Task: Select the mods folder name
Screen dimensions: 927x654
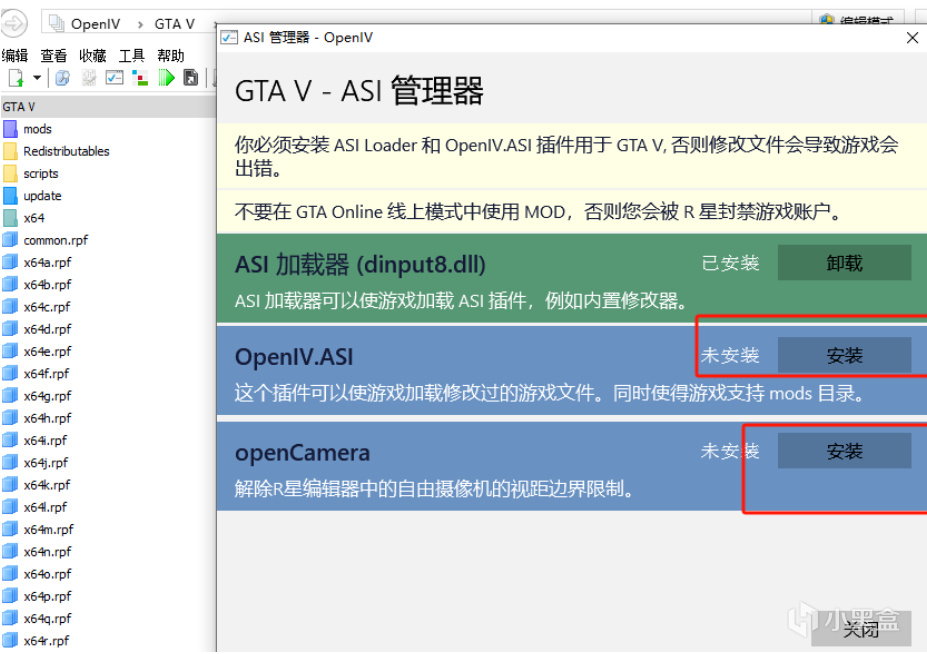Action: coord(37,129)
